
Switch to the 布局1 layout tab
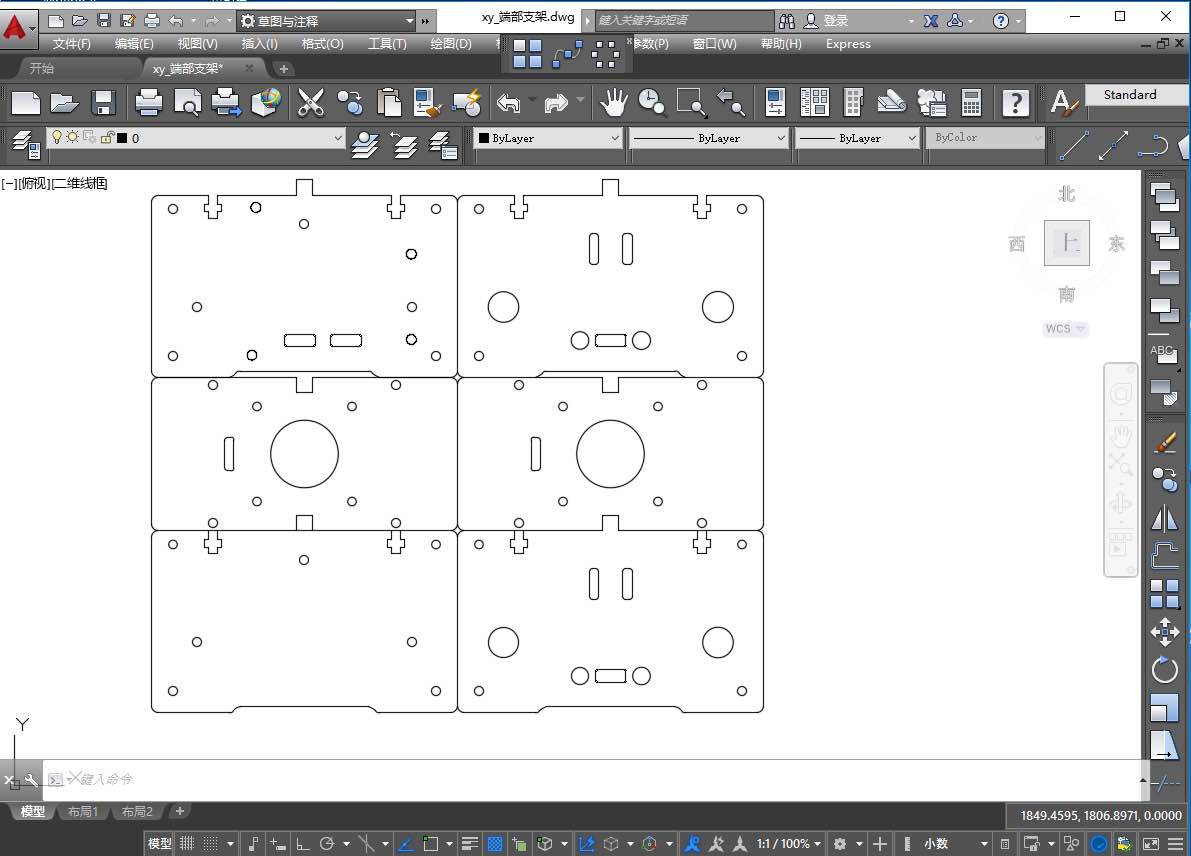point(83,811)
